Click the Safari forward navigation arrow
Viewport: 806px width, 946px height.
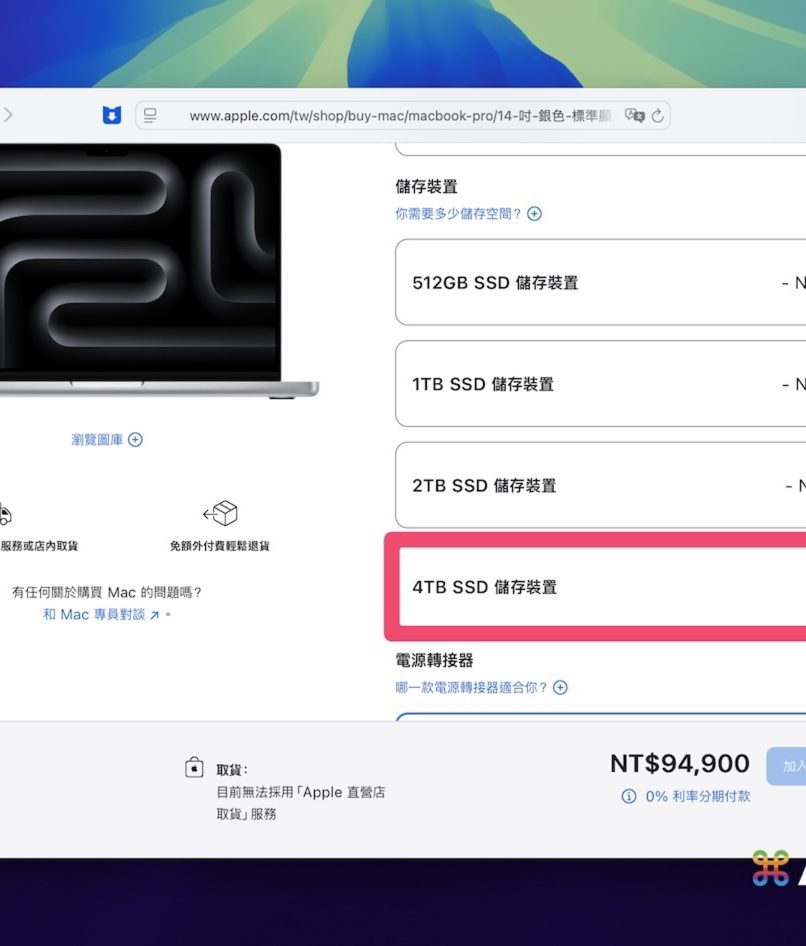(x=8, y=115)
